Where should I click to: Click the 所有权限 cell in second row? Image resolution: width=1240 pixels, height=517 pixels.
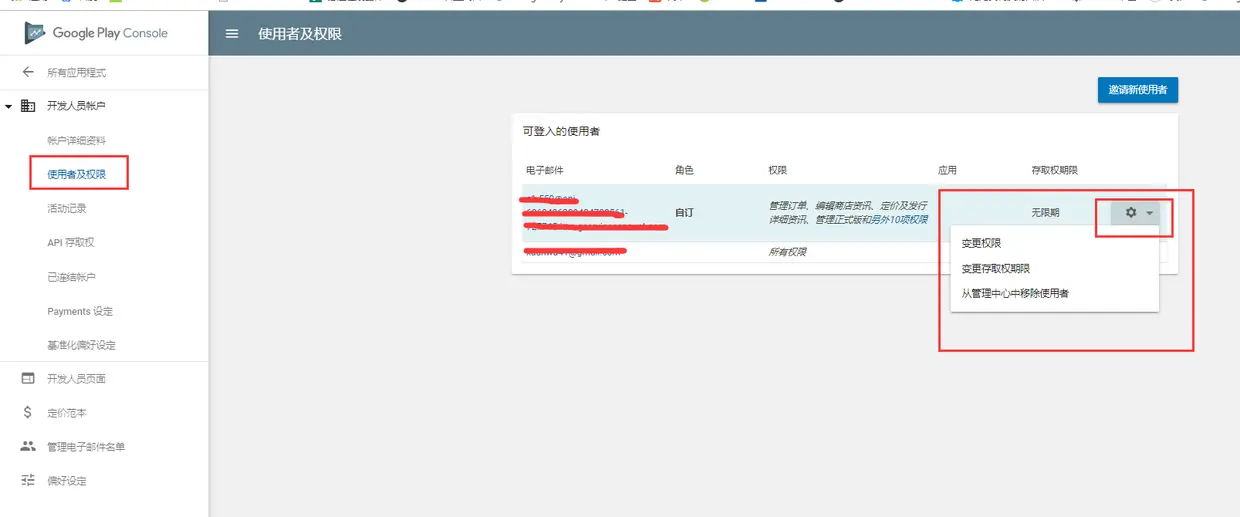[x=787, y=252]
